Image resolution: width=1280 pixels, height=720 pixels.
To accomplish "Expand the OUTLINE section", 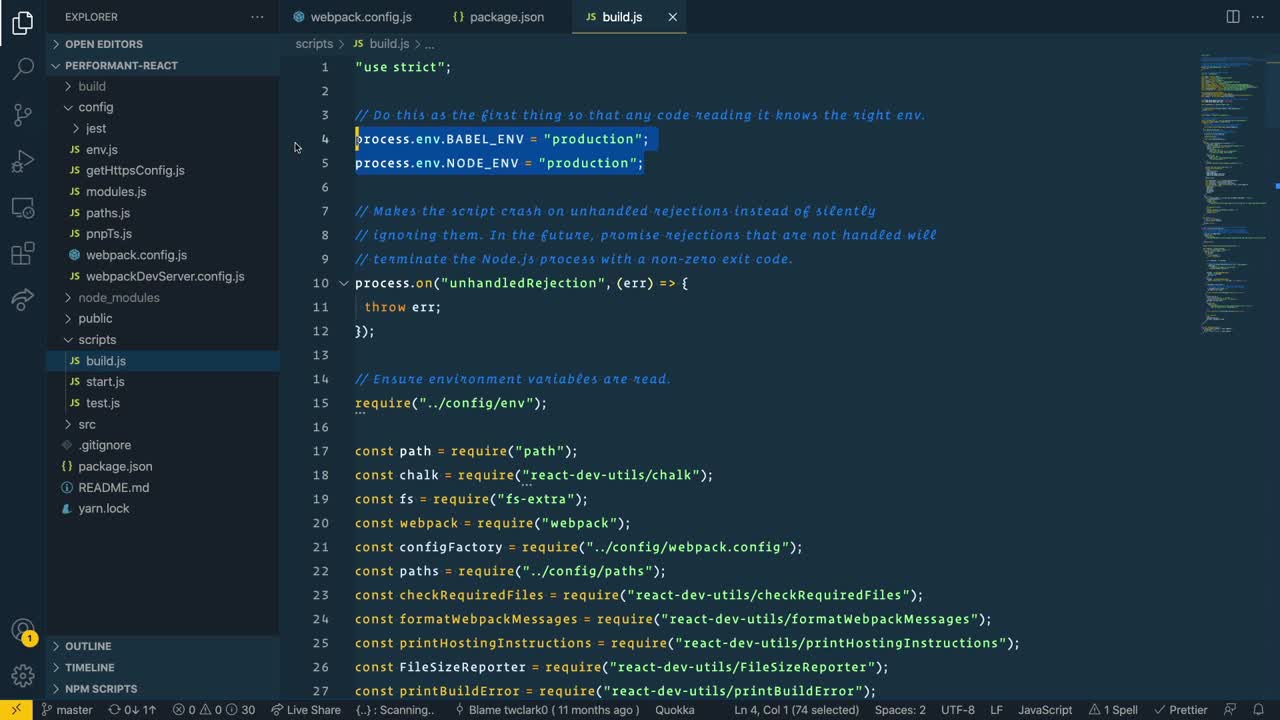I will click(x=88, y=646).
